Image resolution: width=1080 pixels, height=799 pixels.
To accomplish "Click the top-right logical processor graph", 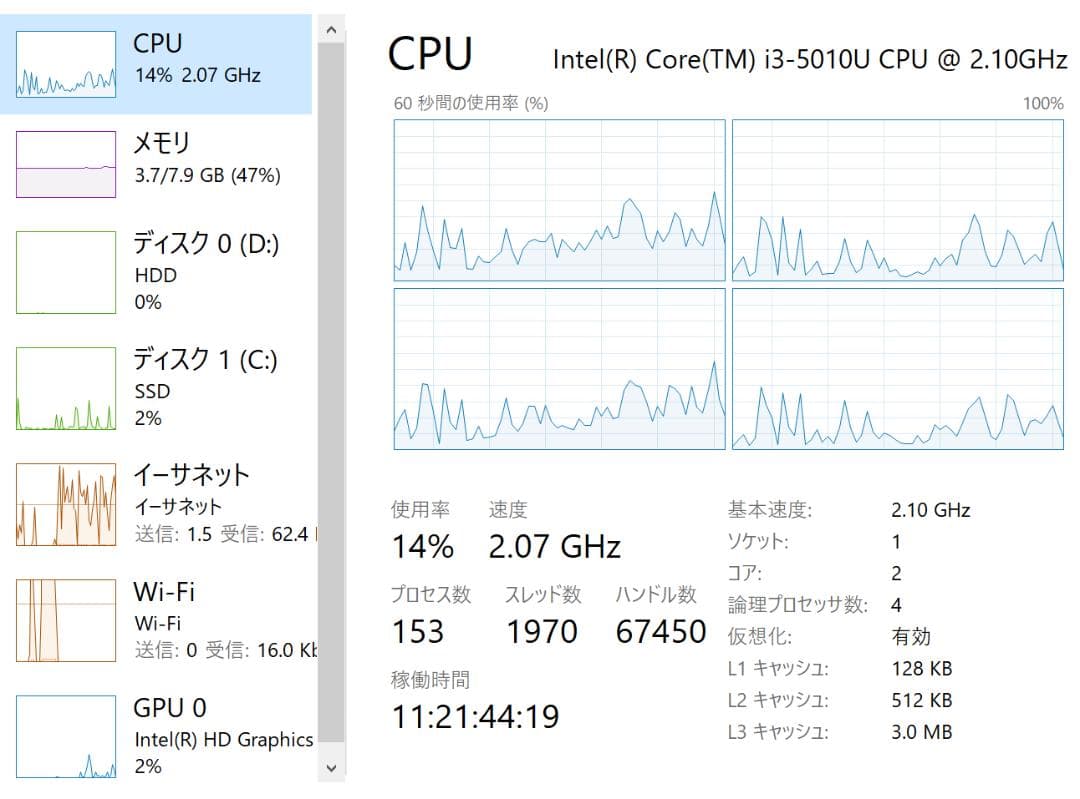I will point(898,200).
